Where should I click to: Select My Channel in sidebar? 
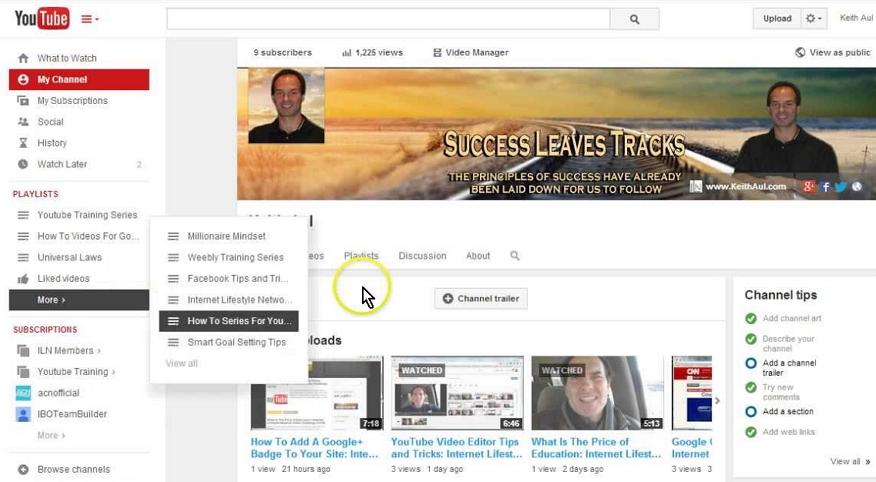[x=79, y=79]
